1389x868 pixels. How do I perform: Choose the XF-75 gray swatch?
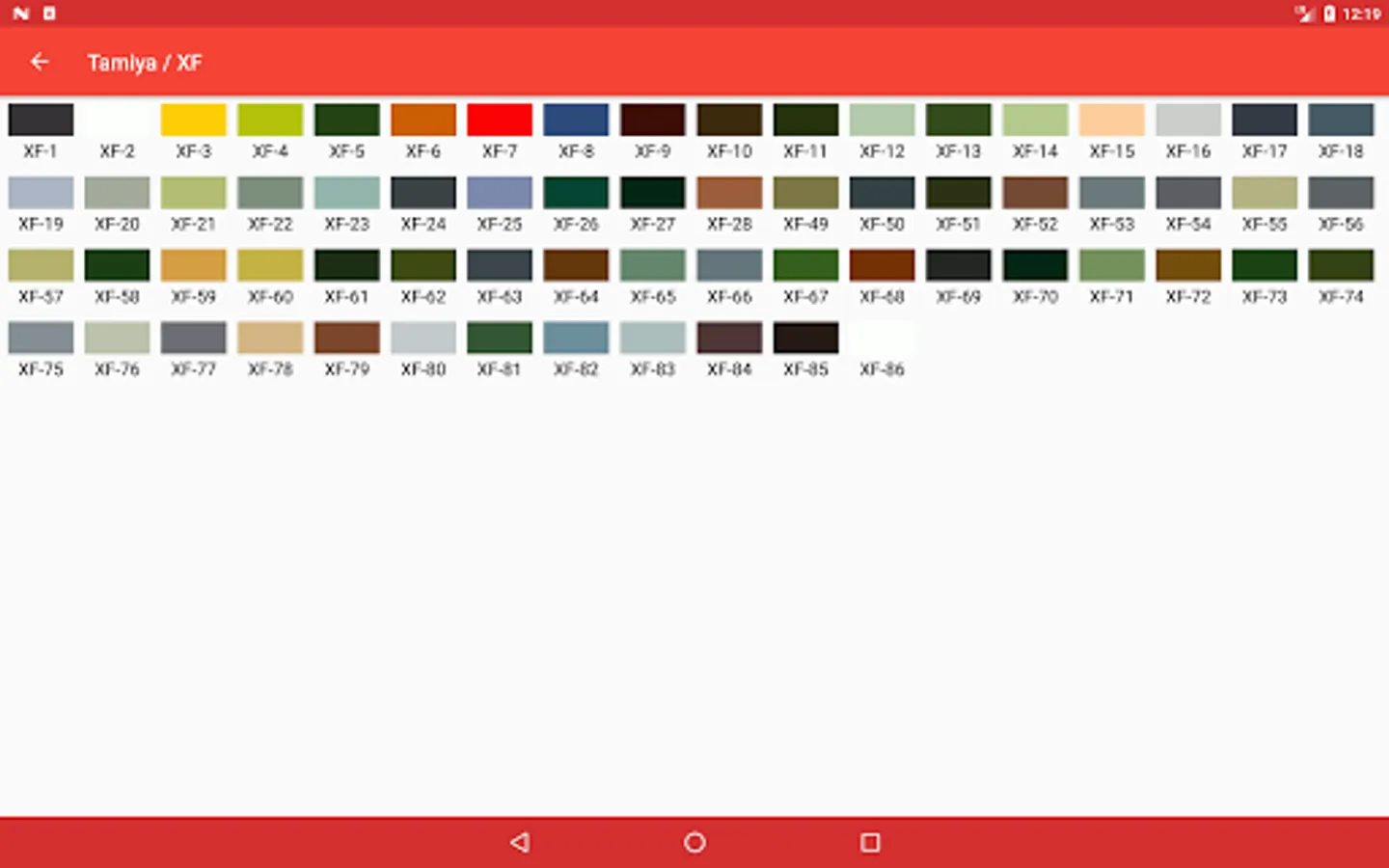pyautogui.click(x=41, y=338)
